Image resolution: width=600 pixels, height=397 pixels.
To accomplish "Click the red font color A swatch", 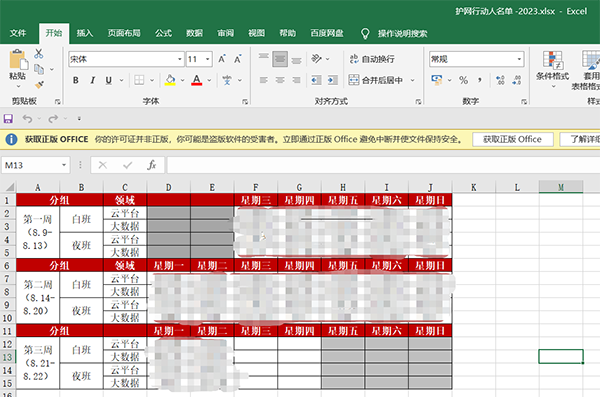I will [x=197, y=80].
